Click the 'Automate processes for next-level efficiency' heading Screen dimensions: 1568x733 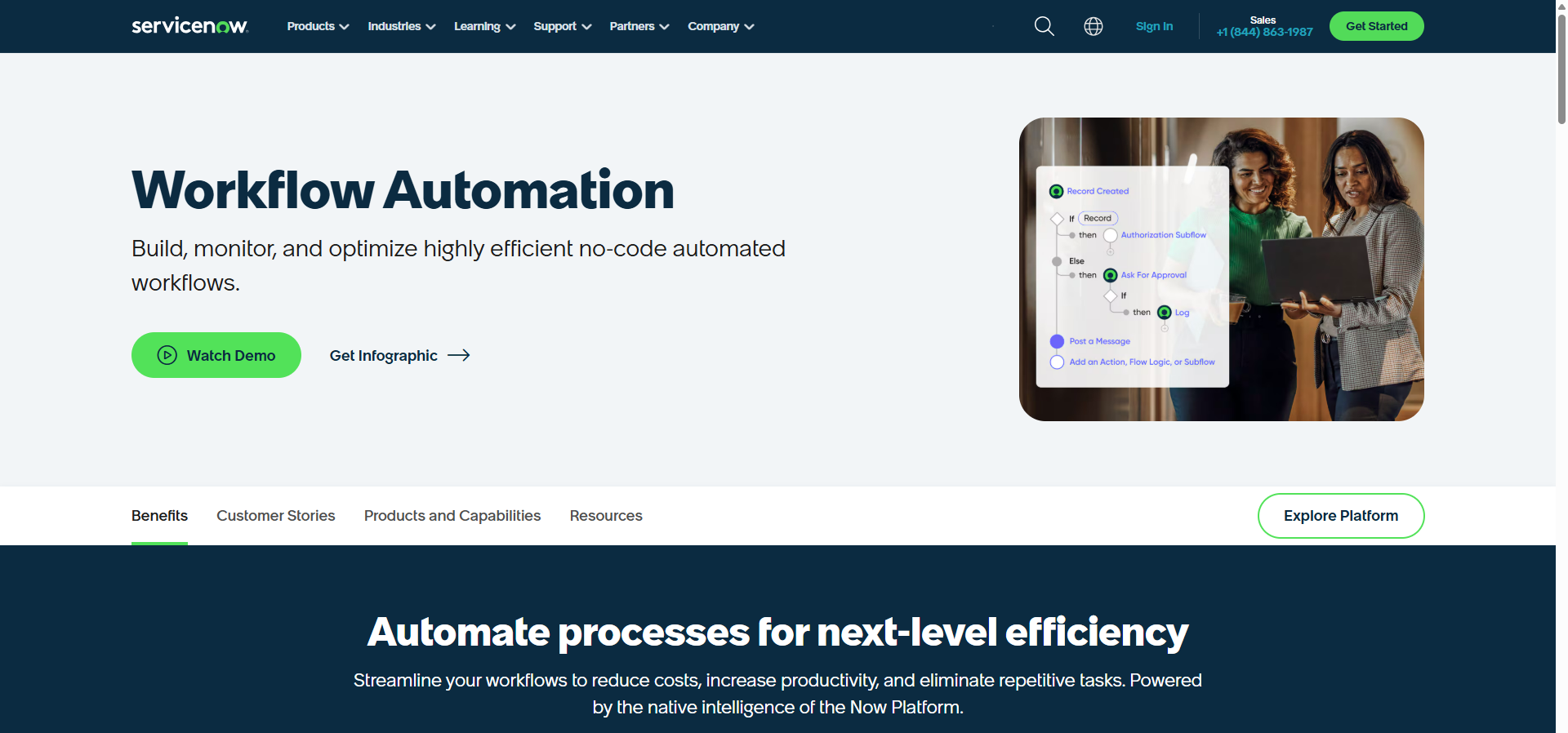click(x=777, y=633)
